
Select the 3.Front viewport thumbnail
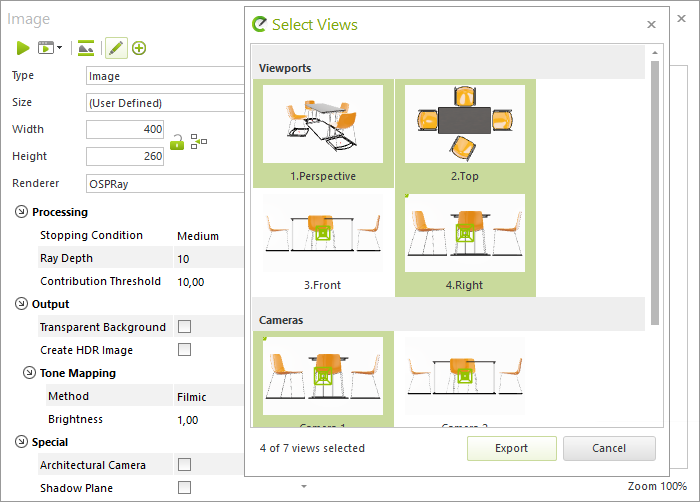[323, 243]
